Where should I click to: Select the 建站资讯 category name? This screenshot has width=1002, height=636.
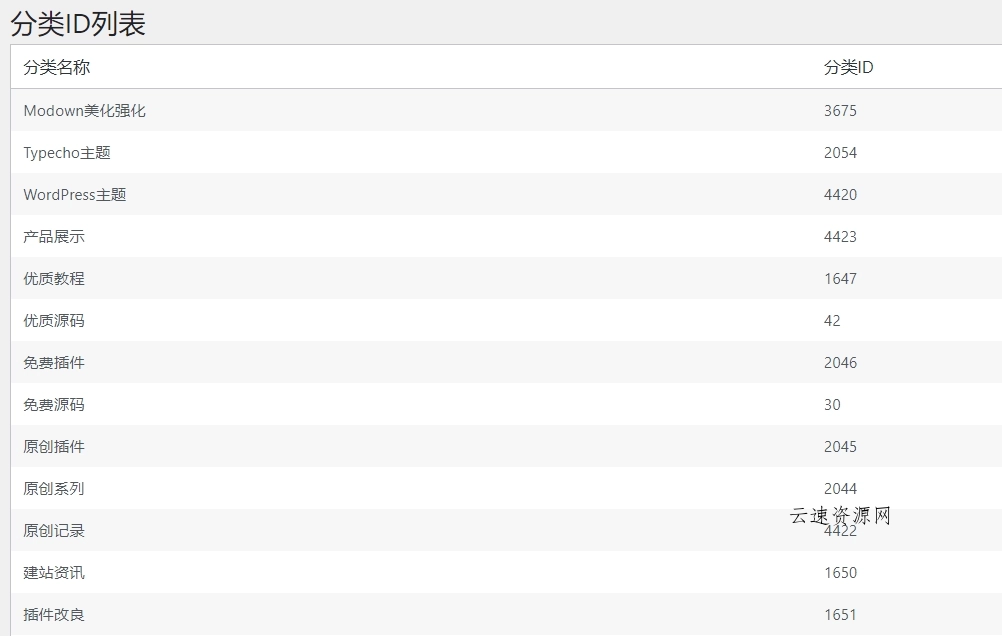[54, 573]
